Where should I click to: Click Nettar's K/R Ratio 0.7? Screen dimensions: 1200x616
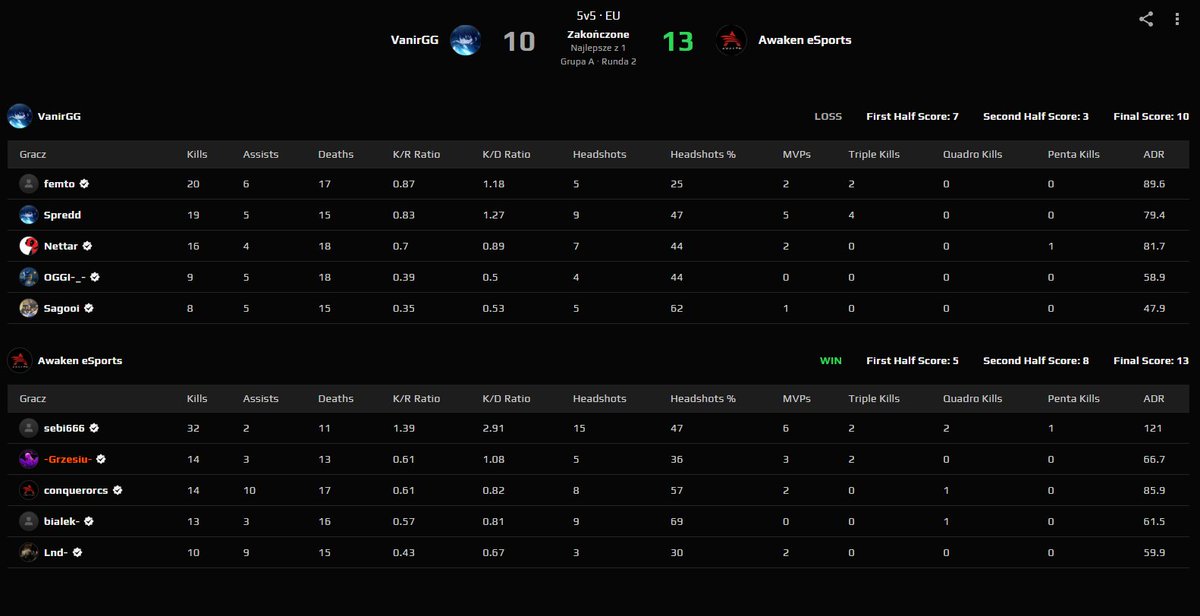(x=400, y=246)
